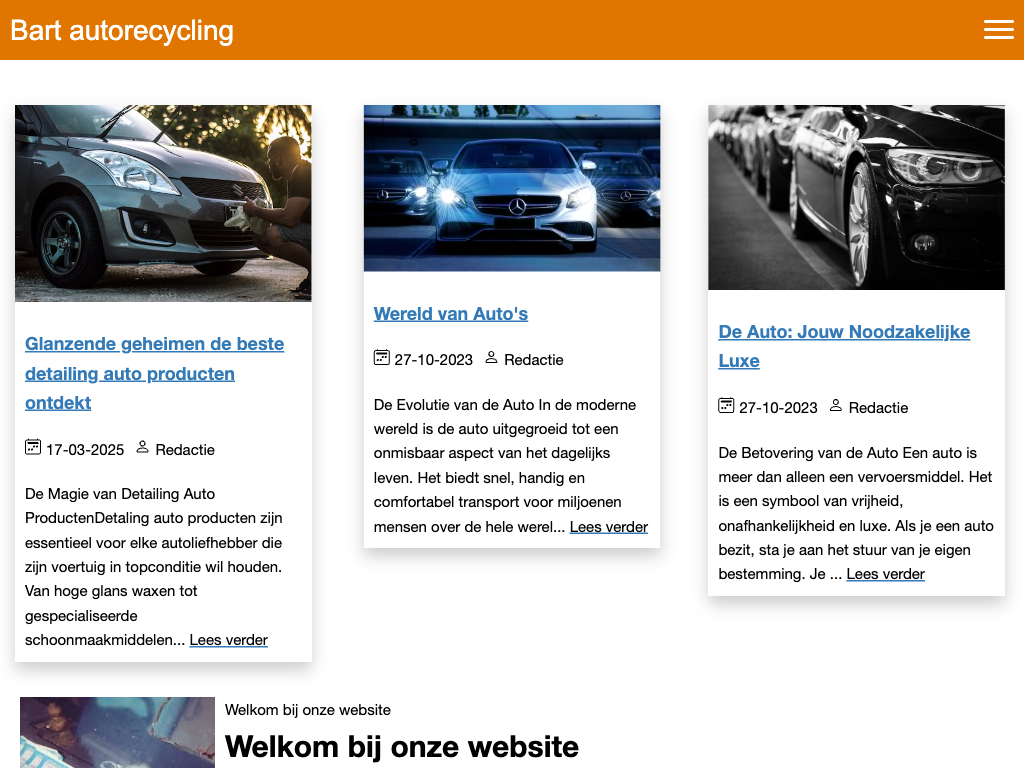This screenshot has height=768, width=1024.
Task: Open the car detailing article thumbnail
Action: pos(163,203)
